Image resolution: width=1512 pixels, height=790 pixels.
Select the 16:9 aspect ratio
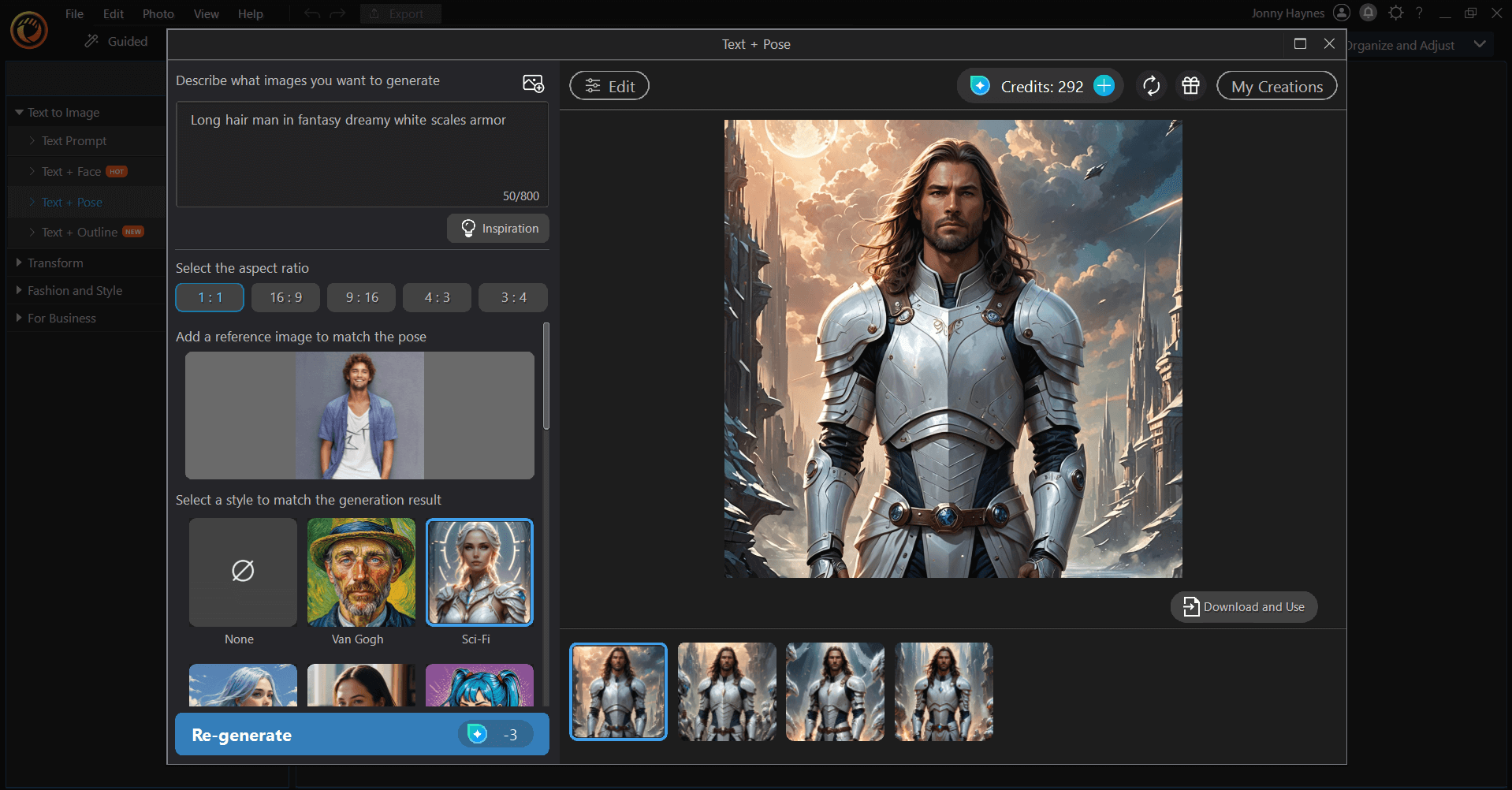pyautogui.click(x=285, y=297)
